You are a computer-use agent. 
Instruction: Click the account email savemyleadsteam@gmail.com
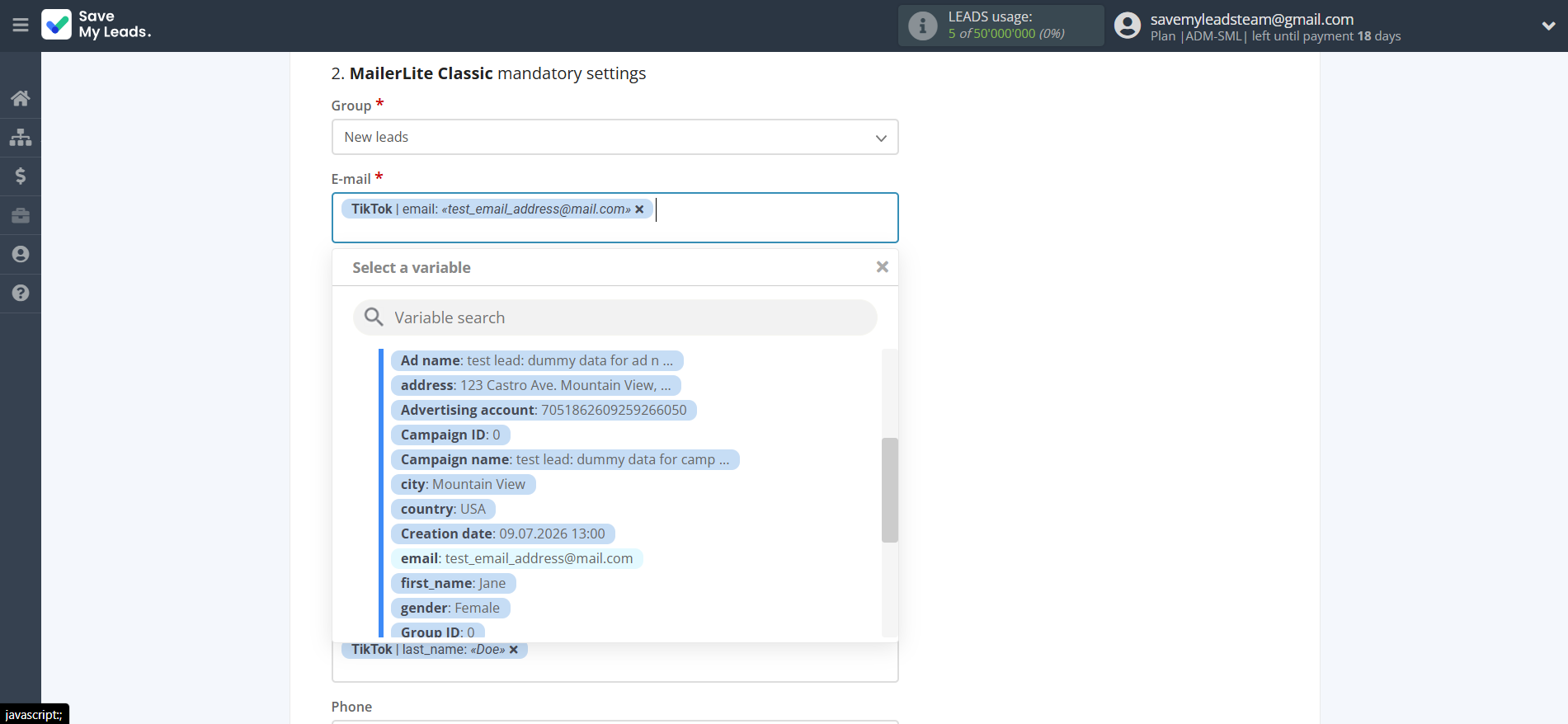[x=1252, y=19]
